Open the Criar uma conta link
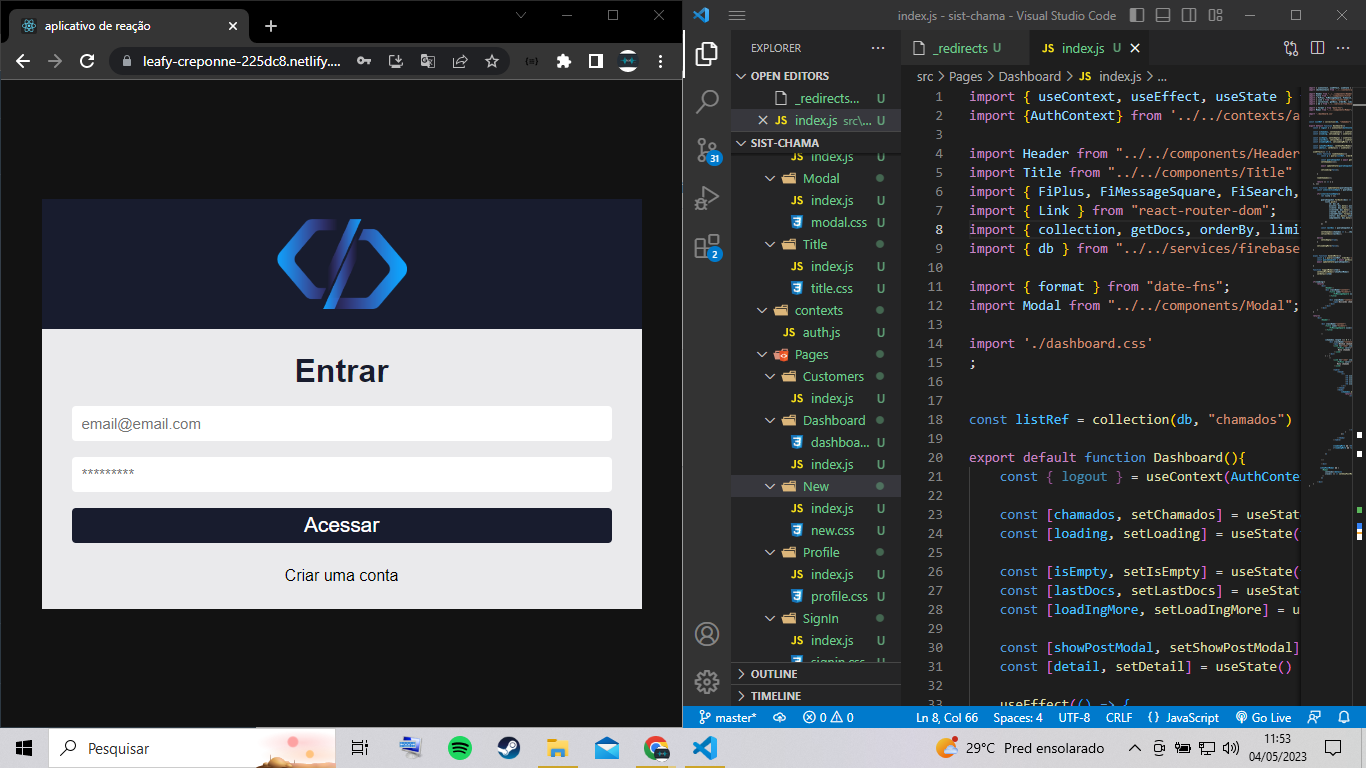 point(342,575)
